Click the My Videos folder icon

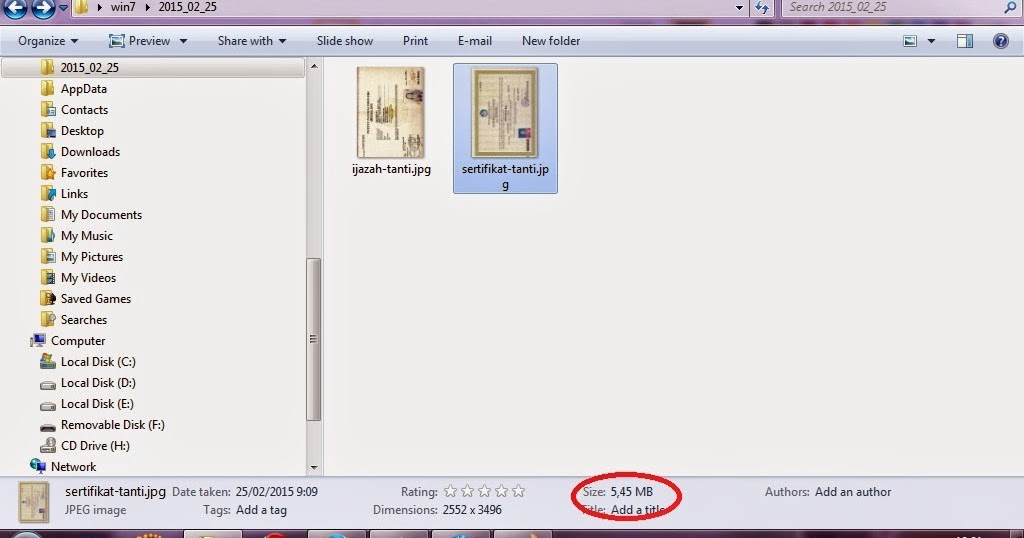pos(48,277)
